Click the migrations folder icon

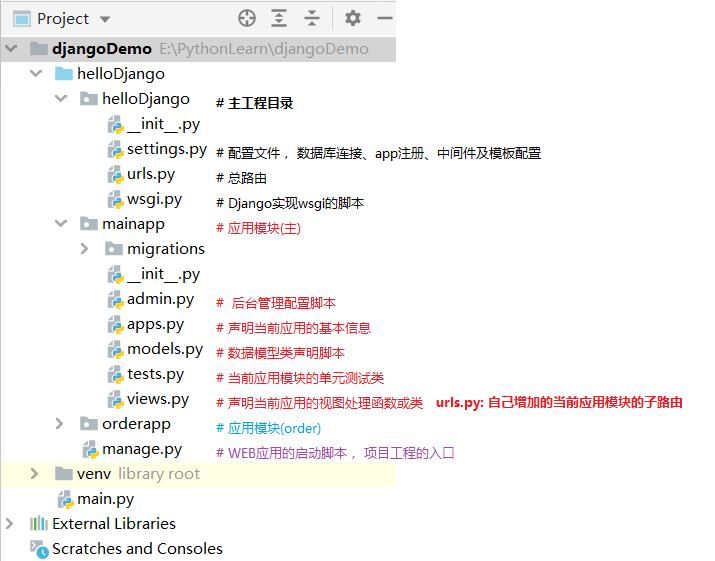114,249
